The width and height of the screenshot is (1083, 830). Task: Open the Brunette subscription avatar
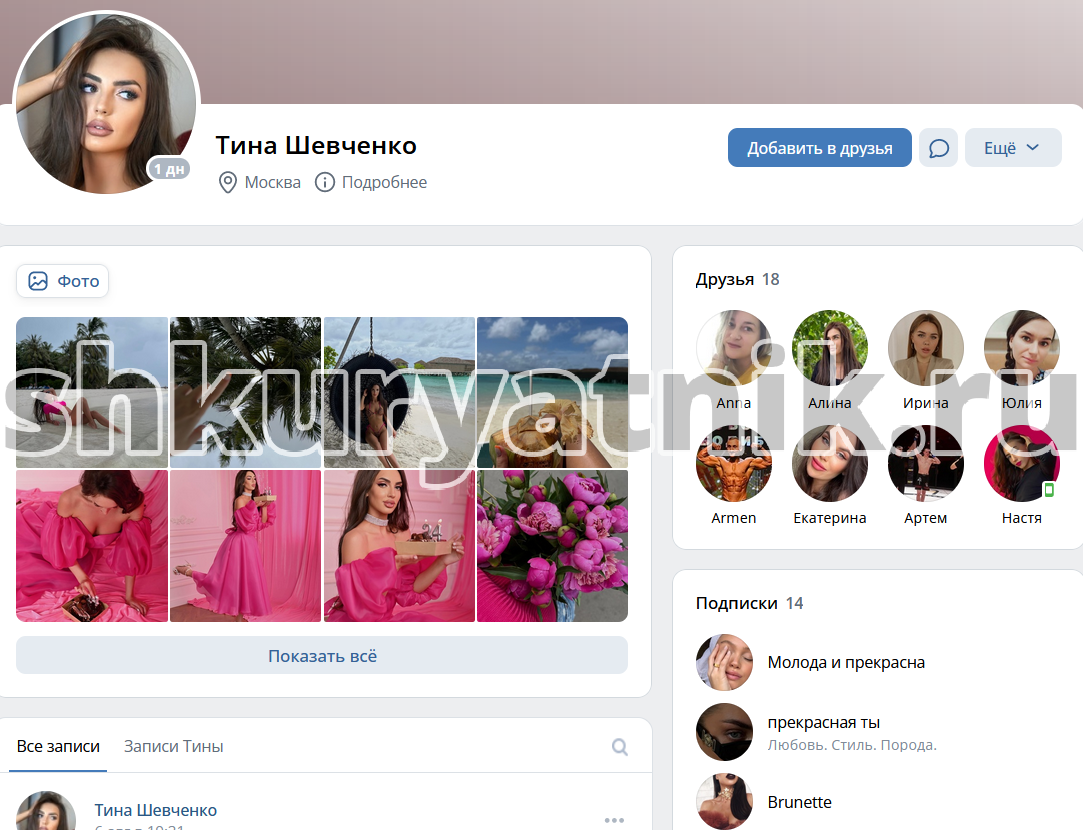click(x=724, y=801)
